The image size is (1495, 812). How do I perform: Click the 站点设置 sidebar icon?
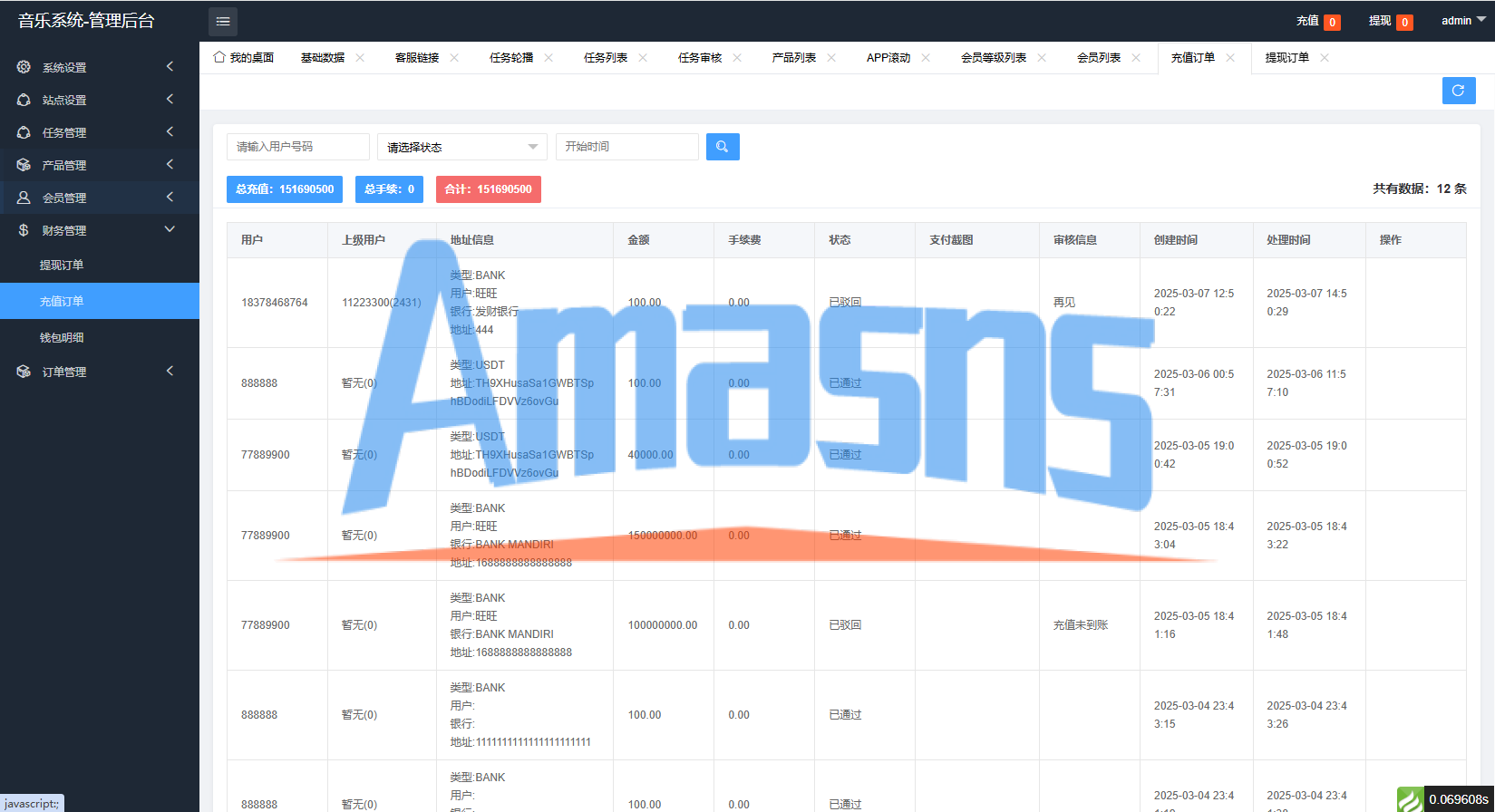[24, 100]
